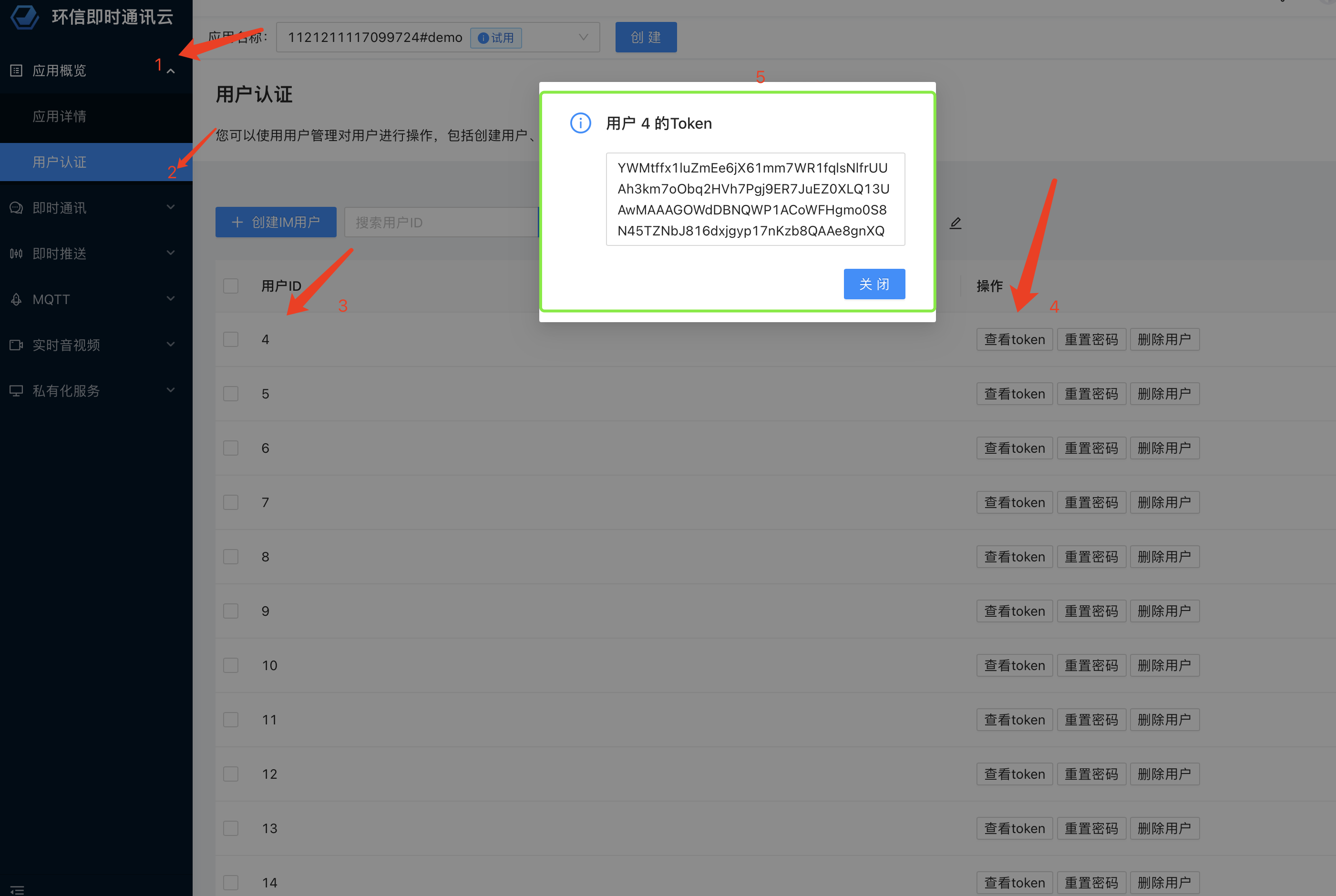Expand the 私有化服务 chevron
Image resolution: width=1336 pixels, height=896 pixels.
point(170,390)
